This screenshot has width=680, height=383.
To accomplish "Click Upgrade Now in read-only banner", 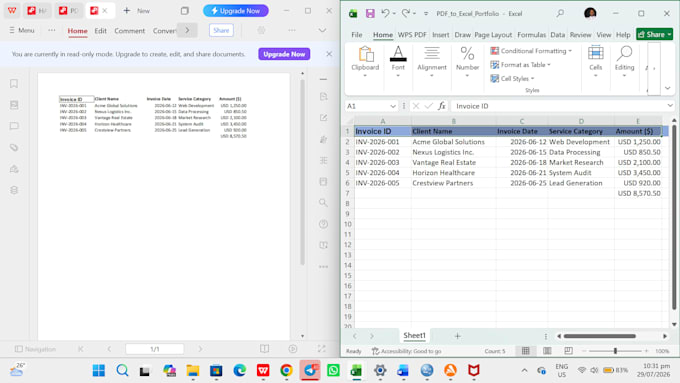I will tap(284, 54).
